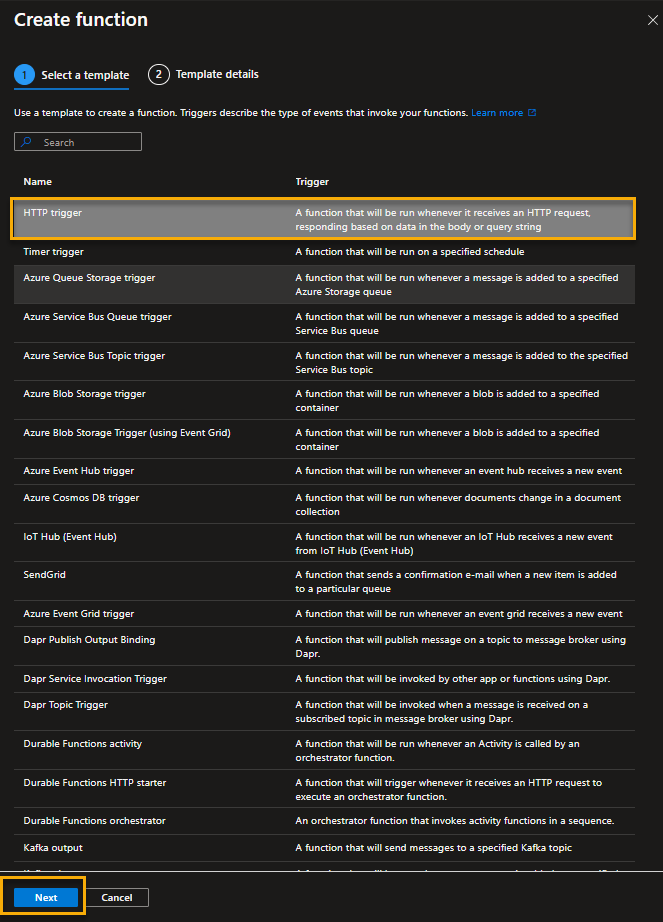Screen dimensions: 663x922
Task: Click the Next button
Action: click(x=46, y=897)
